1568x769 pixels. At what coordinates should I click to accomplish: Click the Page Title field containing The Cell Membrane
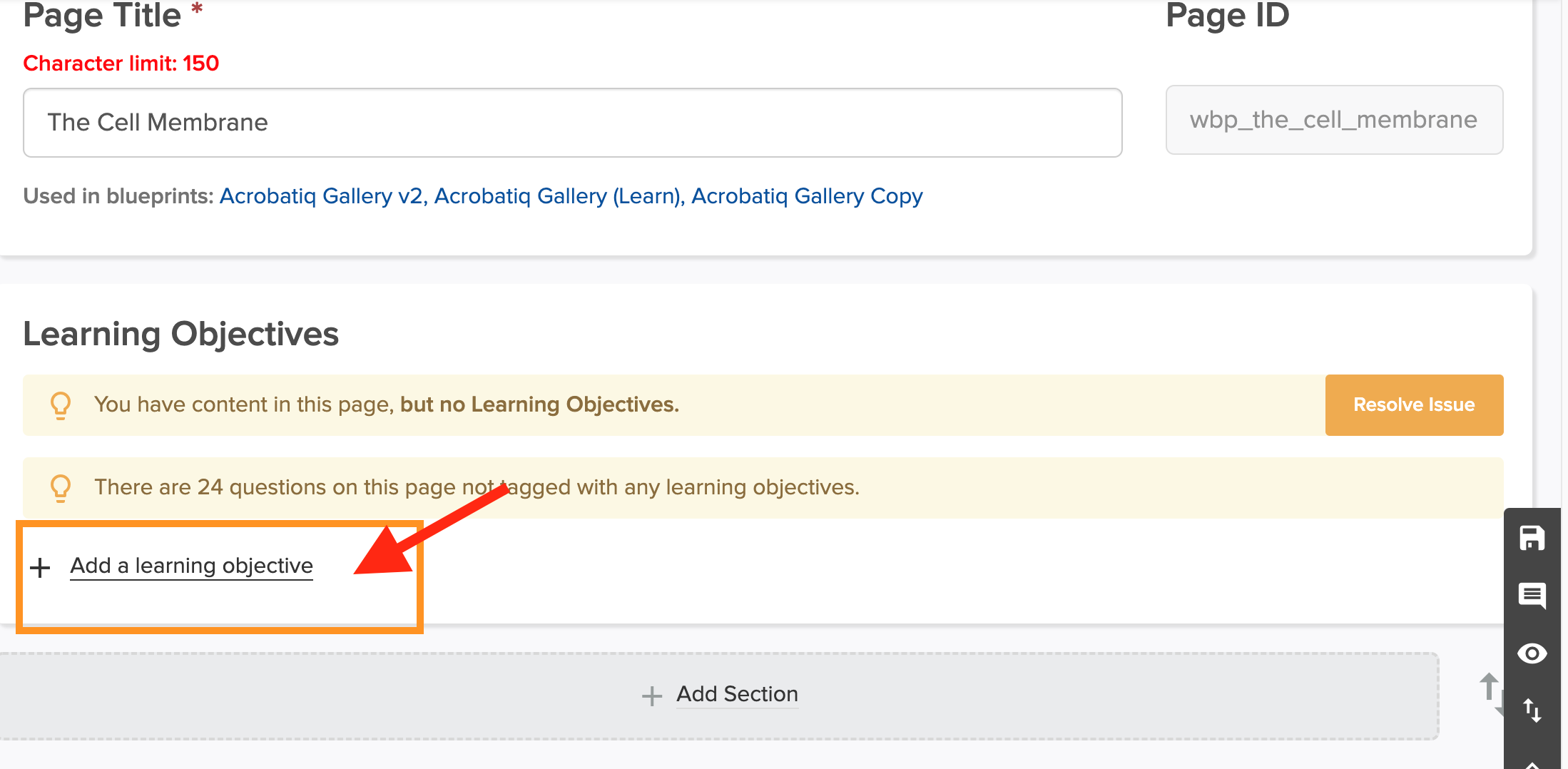572,123
